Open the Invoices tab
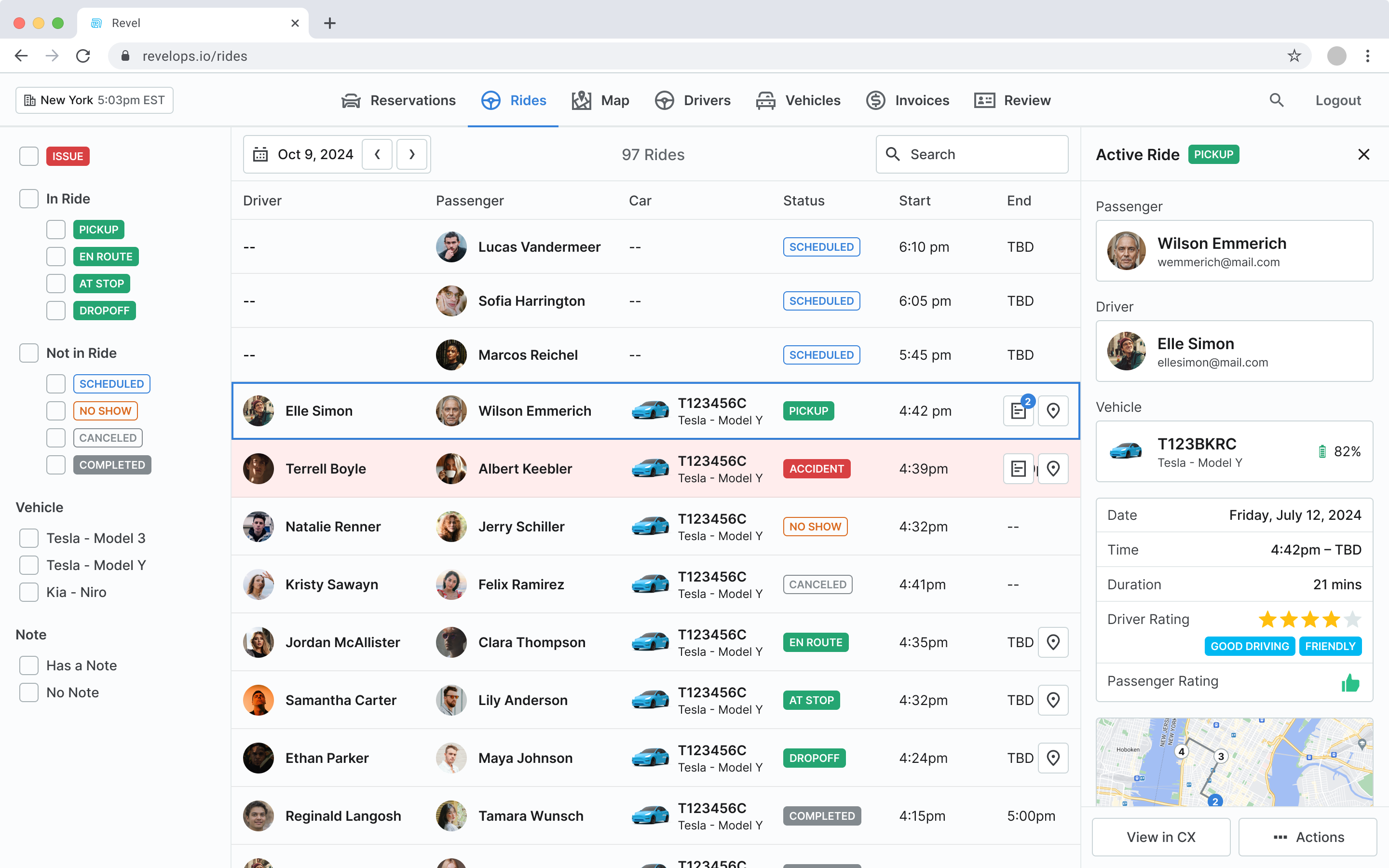 [x=908, y=100]
